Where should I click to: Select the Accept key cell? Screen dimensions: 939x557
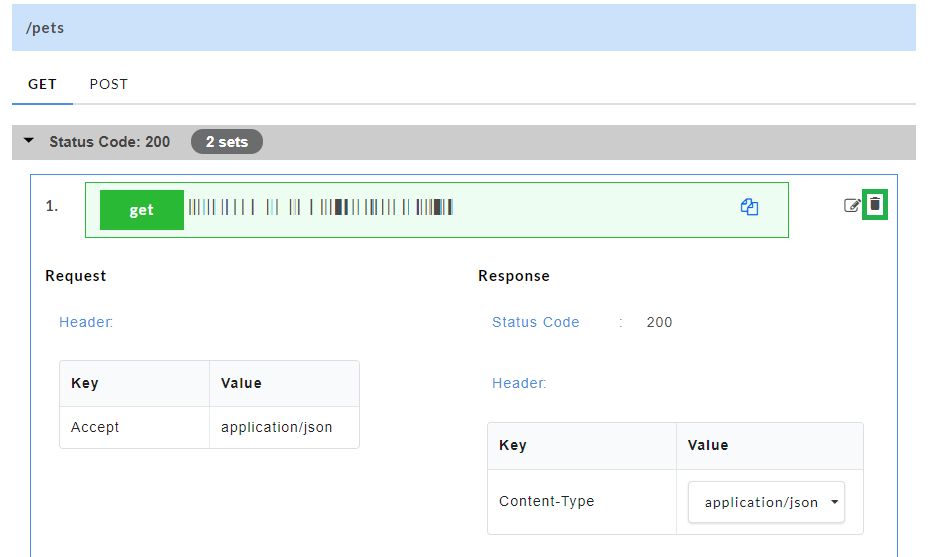click(x=95, y=427)
